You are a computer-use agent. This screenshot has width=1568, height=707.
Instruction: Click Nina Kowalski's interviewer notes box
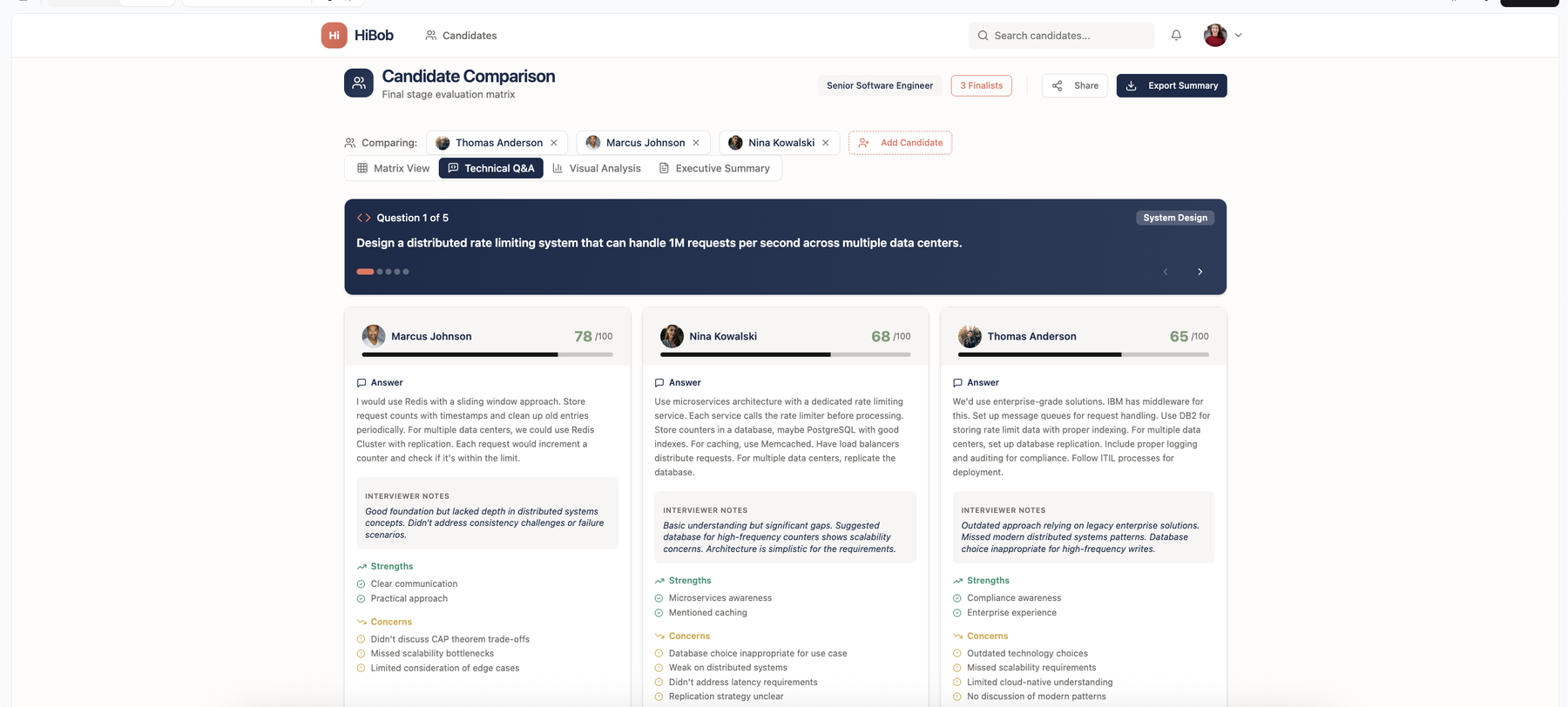tap(785, 528)
